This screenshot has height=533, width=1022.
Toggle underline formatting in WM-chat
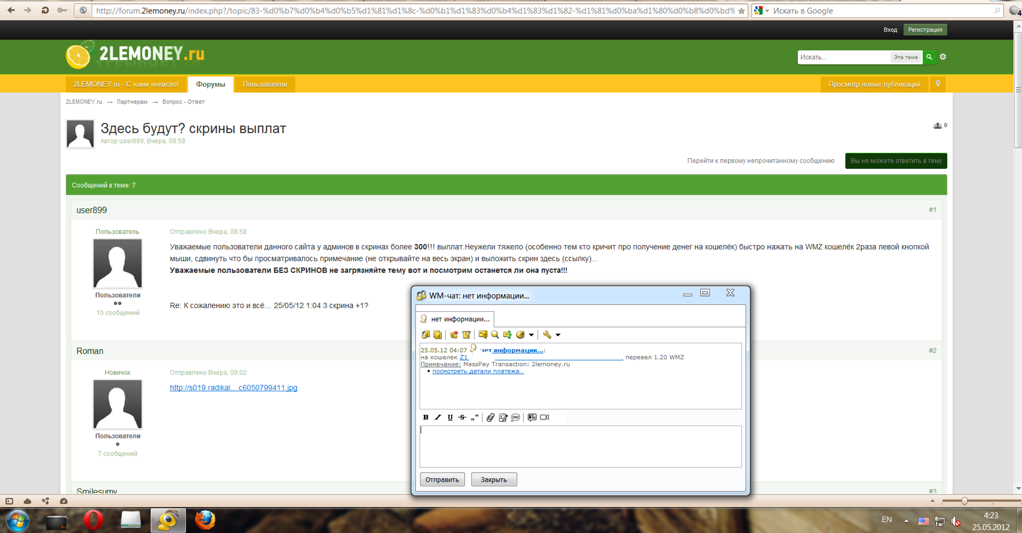(x=450, y=417)
